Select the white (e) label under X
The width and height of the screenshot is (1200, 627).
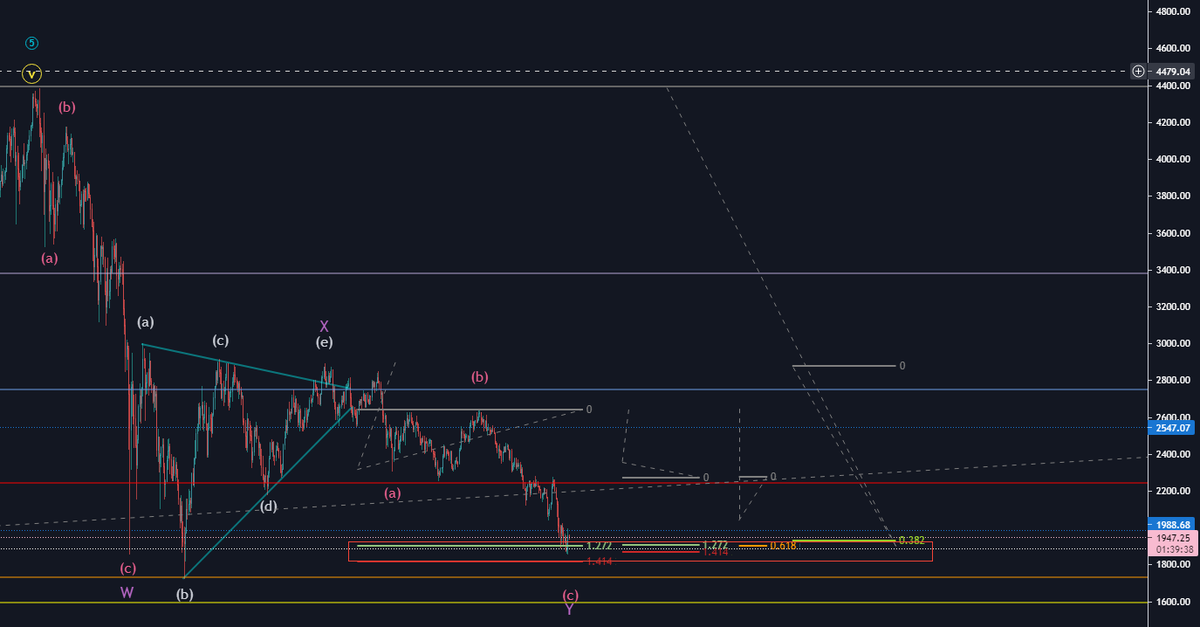tap(324, 342)
